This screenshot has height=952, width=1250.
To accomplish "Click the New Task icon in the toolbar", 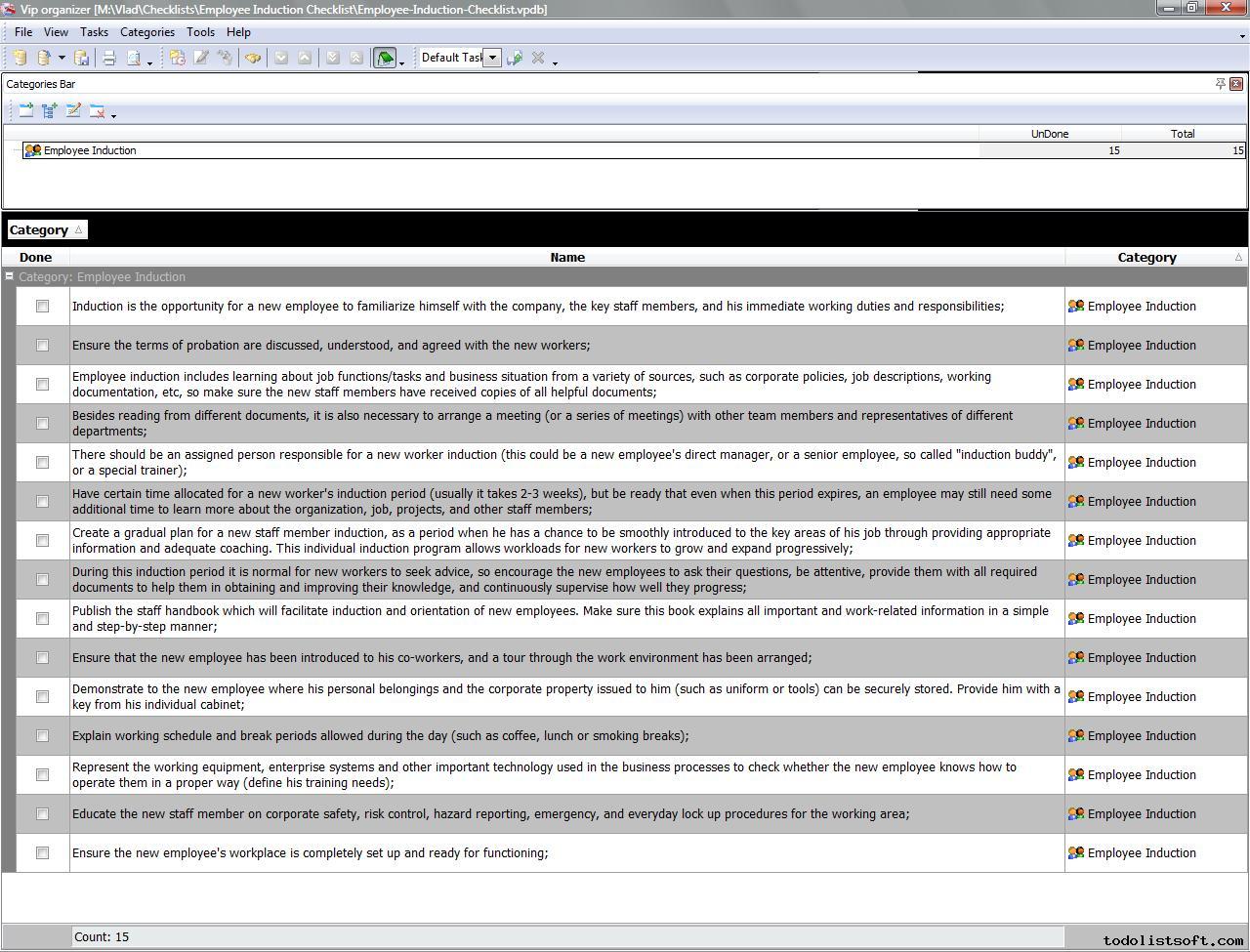I will [x=177, y=58].
